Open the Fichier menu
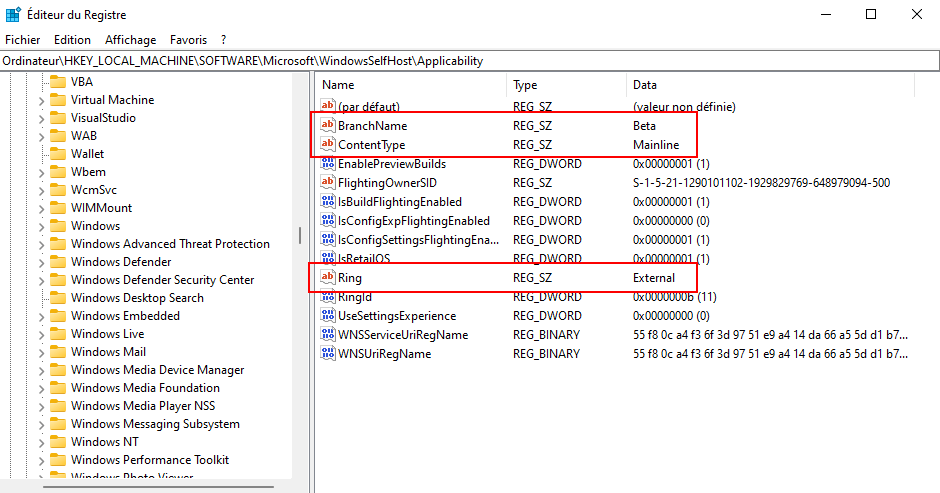 pos(23,40)
